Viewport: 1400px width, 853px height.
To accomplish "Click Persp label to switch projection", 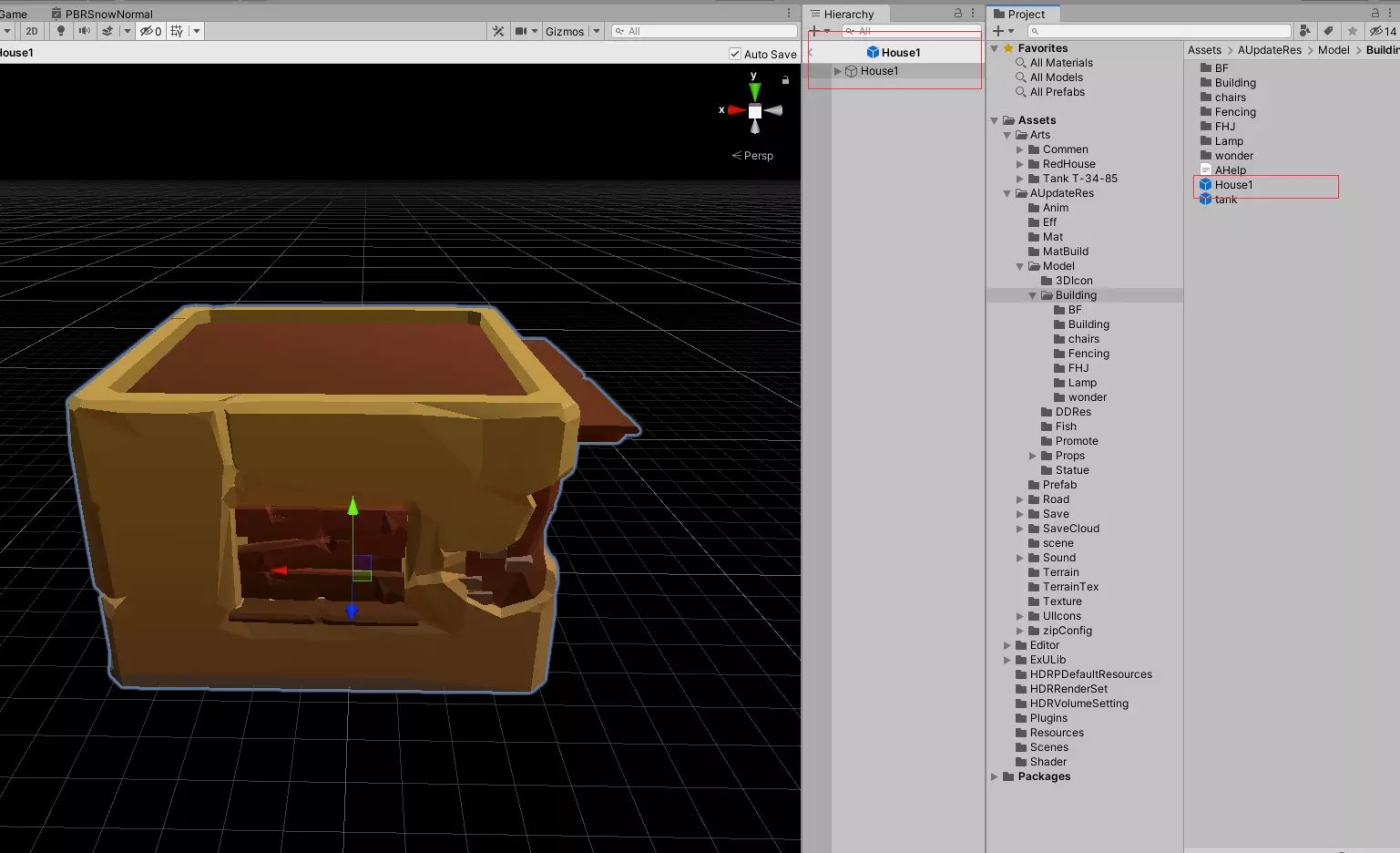I will point(758,156).
